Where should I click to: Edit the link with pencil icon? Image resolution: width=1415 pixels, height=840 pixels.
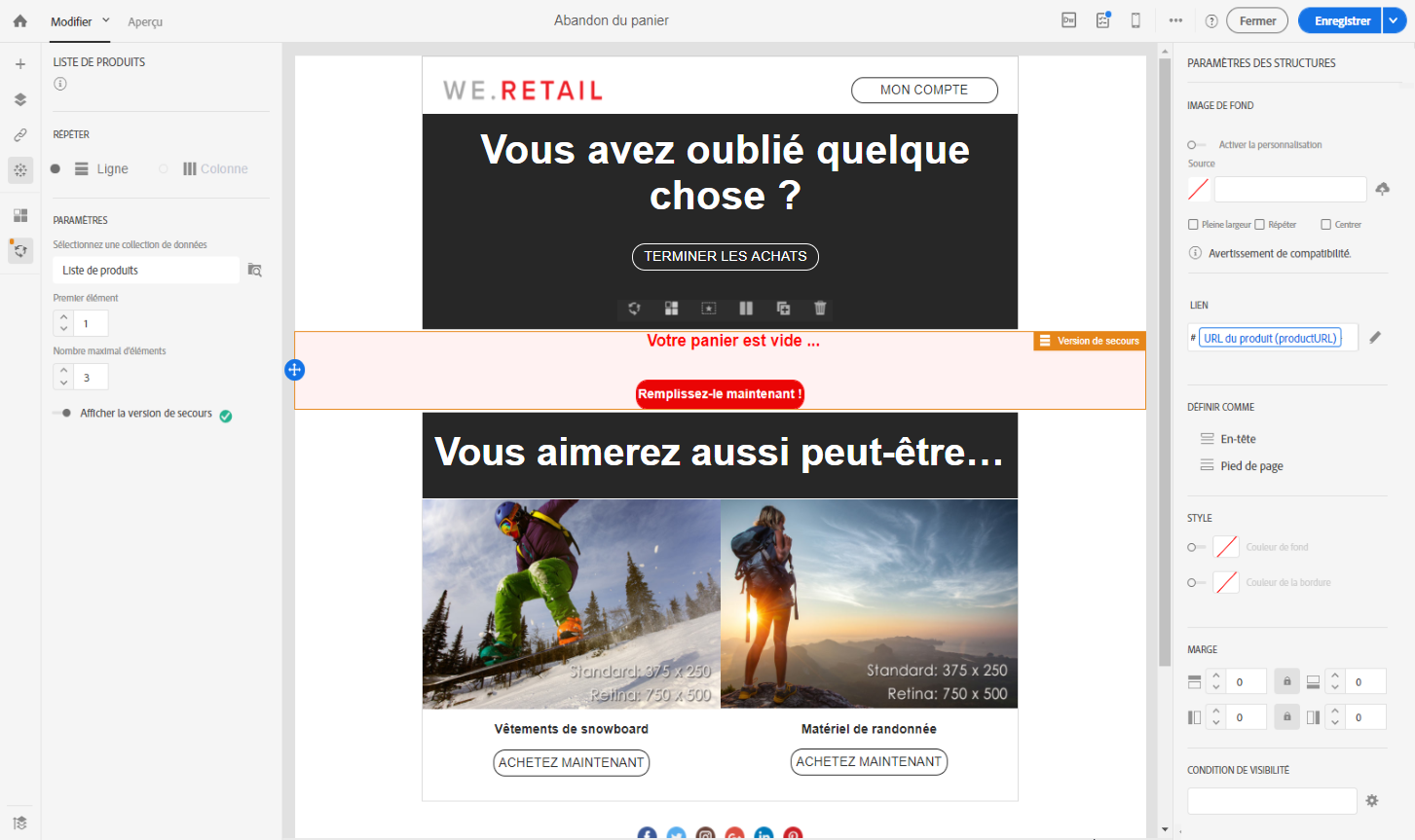point(1375,338)
